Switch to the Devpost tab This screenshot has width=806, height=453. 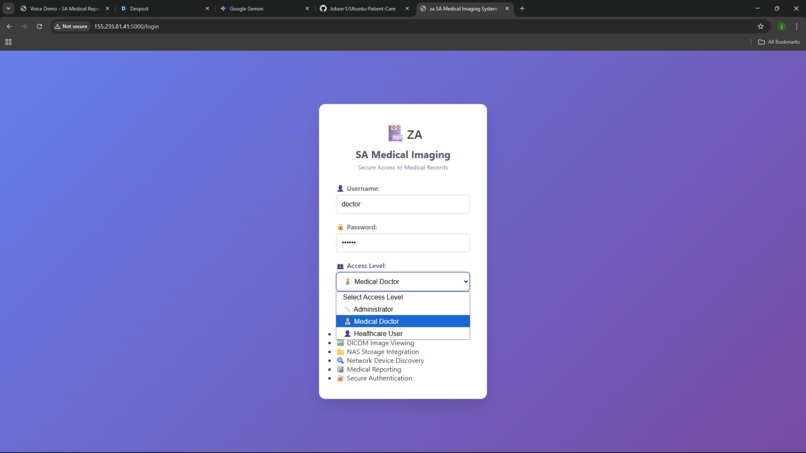pyautogui.click(x=163, y=9)
